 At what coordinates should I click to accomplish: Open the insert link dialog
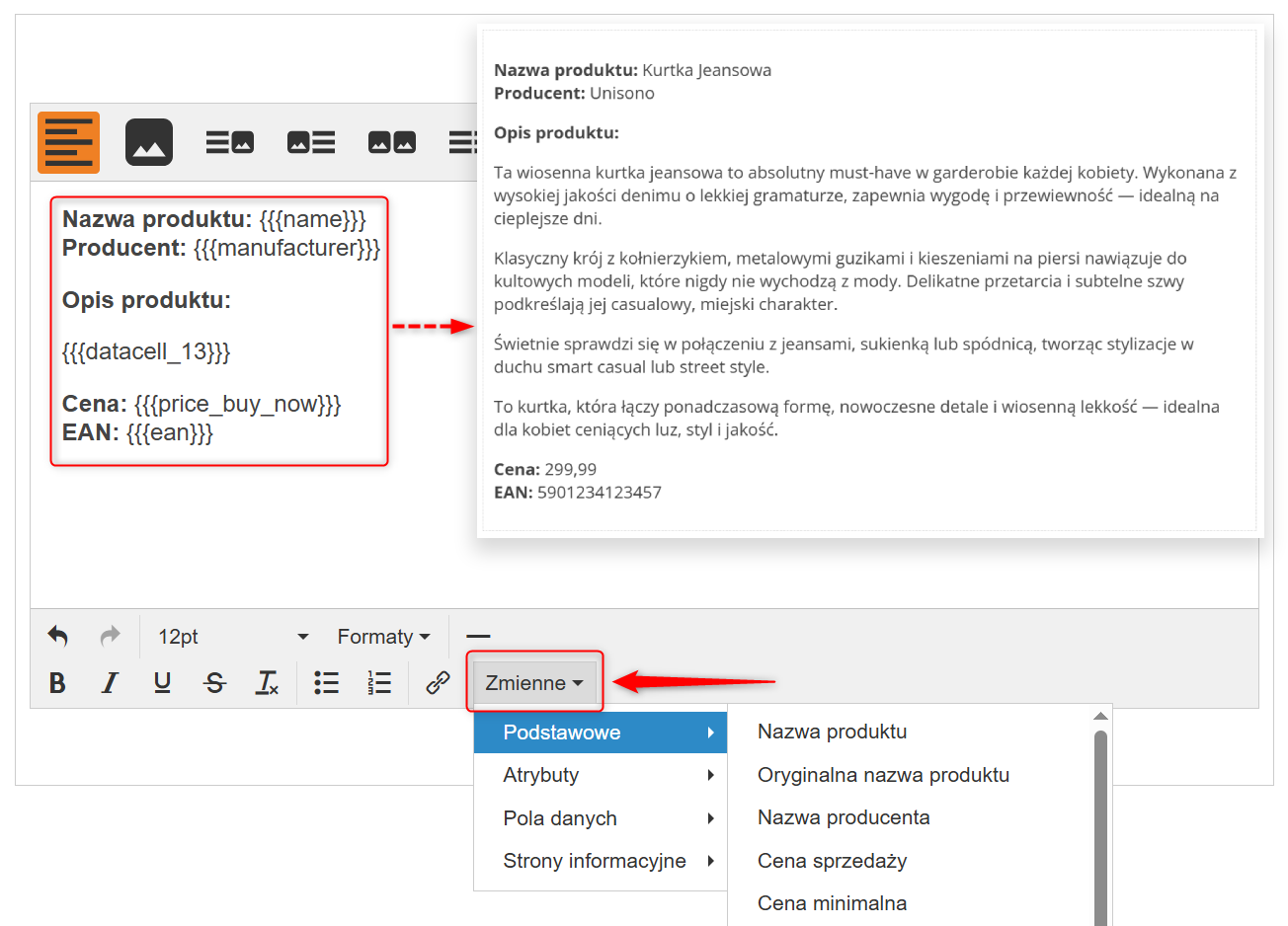coord(438,683)
